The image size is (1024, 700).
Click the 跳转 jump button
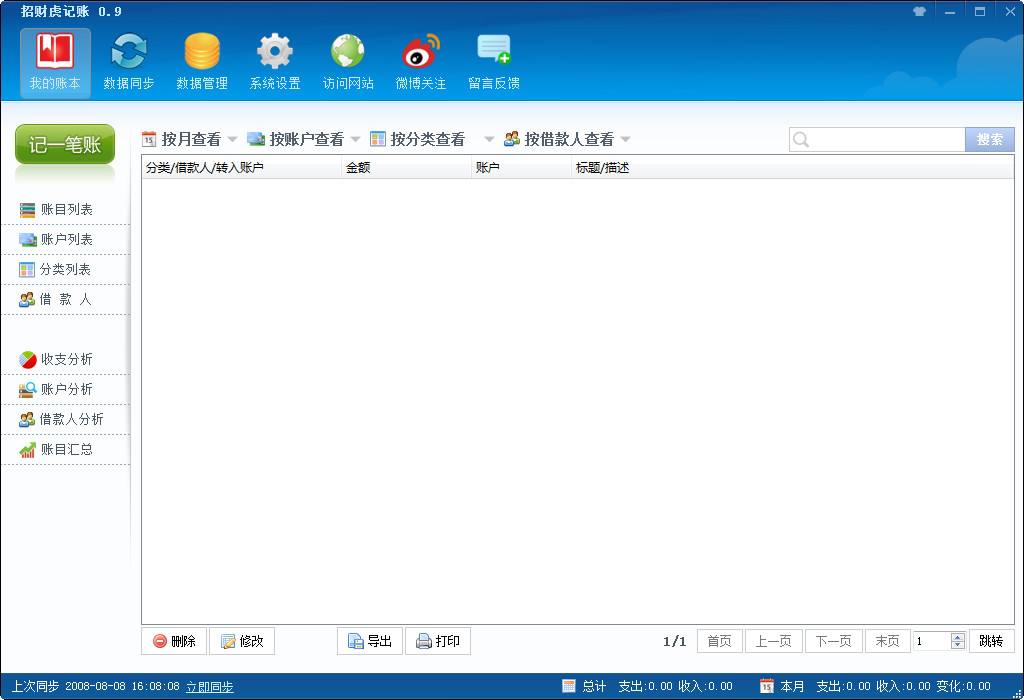(991, 641)
